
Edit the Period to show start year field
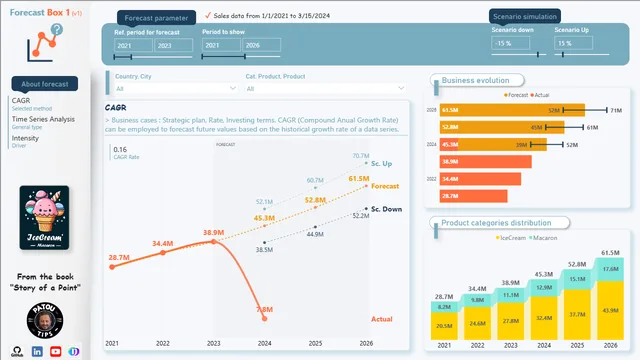221,45
